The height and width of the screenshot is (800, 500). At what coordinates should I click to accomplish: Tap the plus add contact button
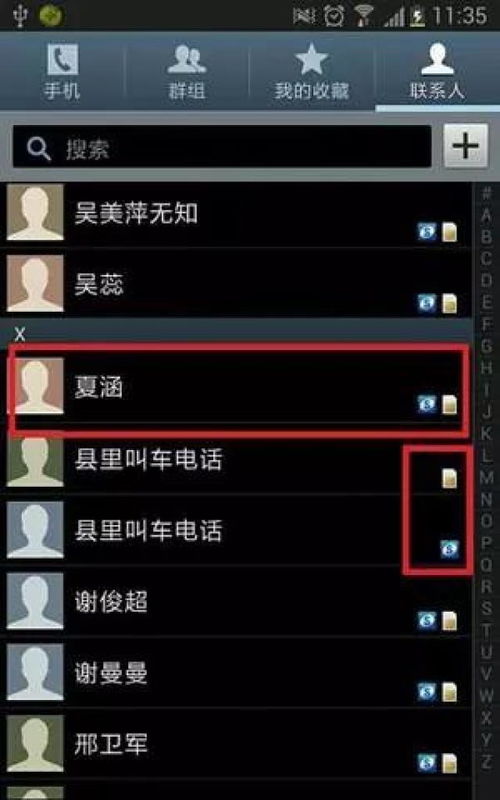(465, 146)
